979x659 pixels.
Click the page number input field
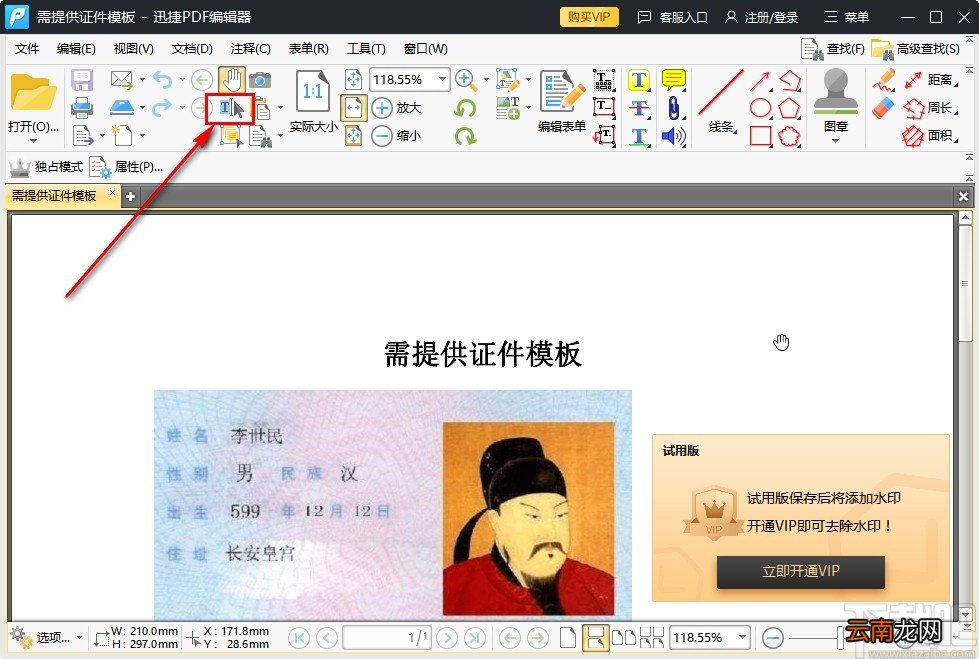pyautogui.click(x=386, y=637)
